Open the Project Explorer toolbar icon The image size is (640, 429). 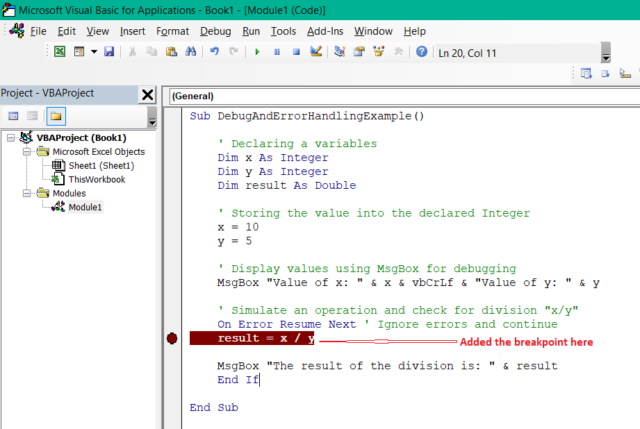(x=340, y=51)
